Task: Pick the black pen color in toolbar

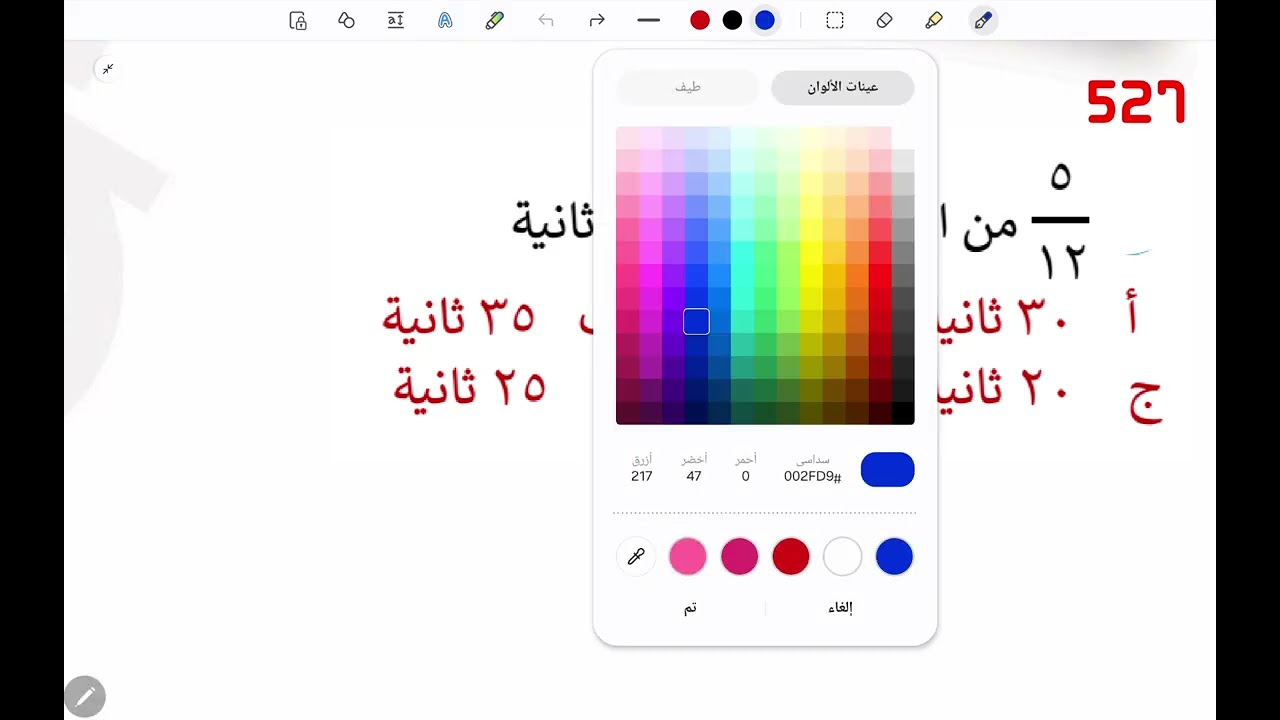Action: pos(732,20)
